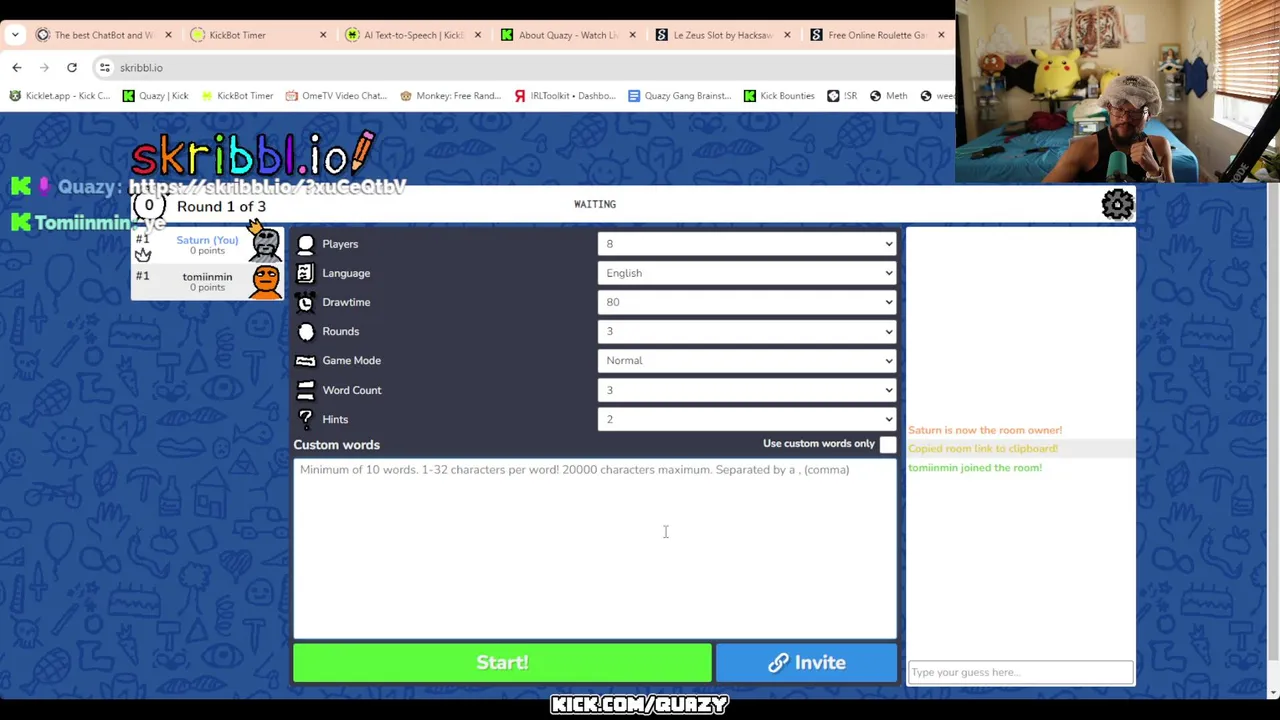Viewport: 1280px width, 720px height.
Task: Reload the page with refresh icon
Action: point(72,67)
